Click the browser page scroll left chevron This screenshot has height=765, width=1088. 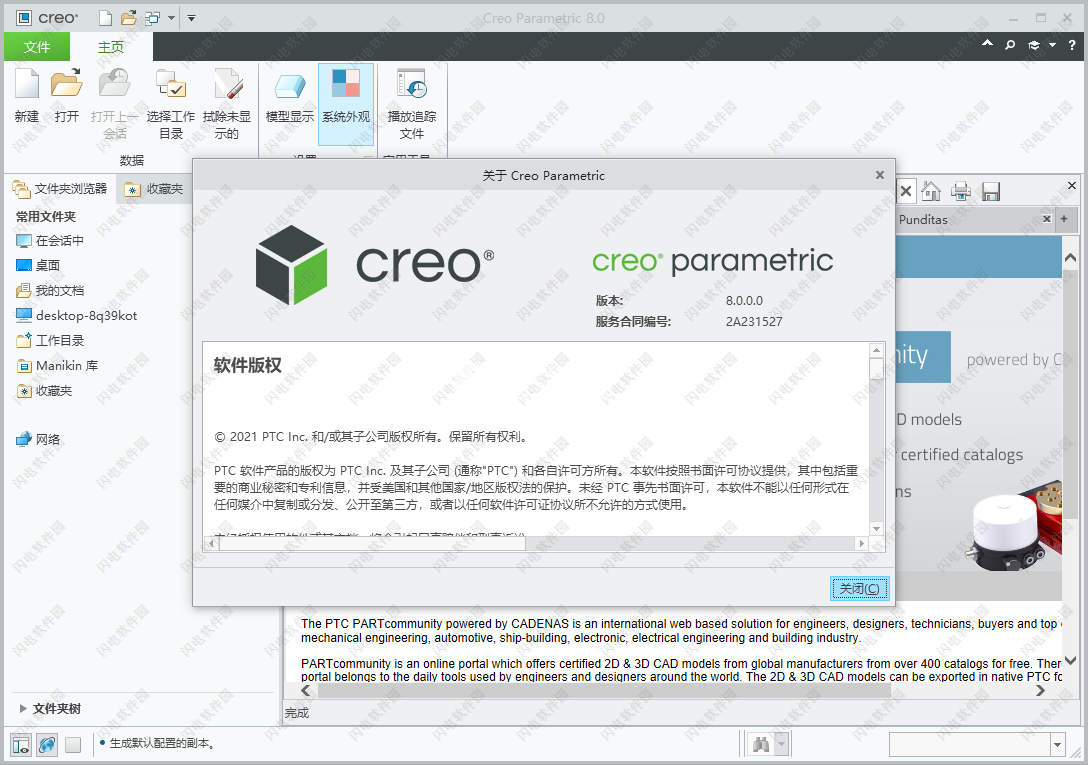point(306,690)
